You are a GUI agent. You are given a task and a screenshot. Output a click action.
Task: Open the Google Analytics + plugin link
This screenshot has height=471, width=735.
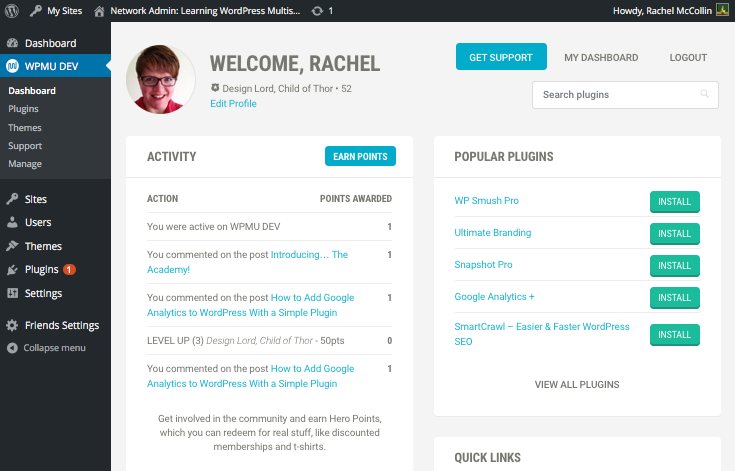coord(494,297)
